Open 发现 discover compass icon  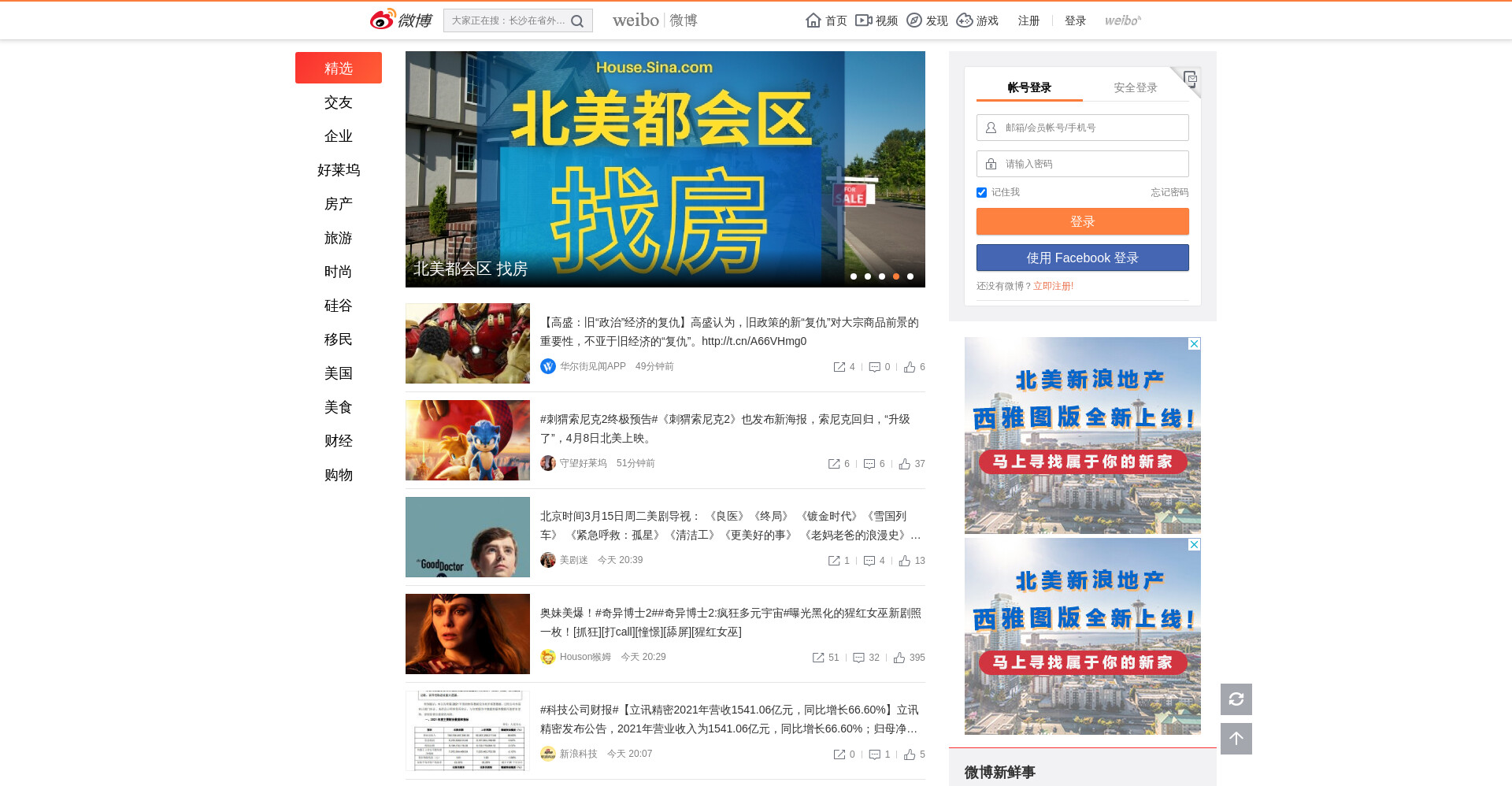coord(914,20)
